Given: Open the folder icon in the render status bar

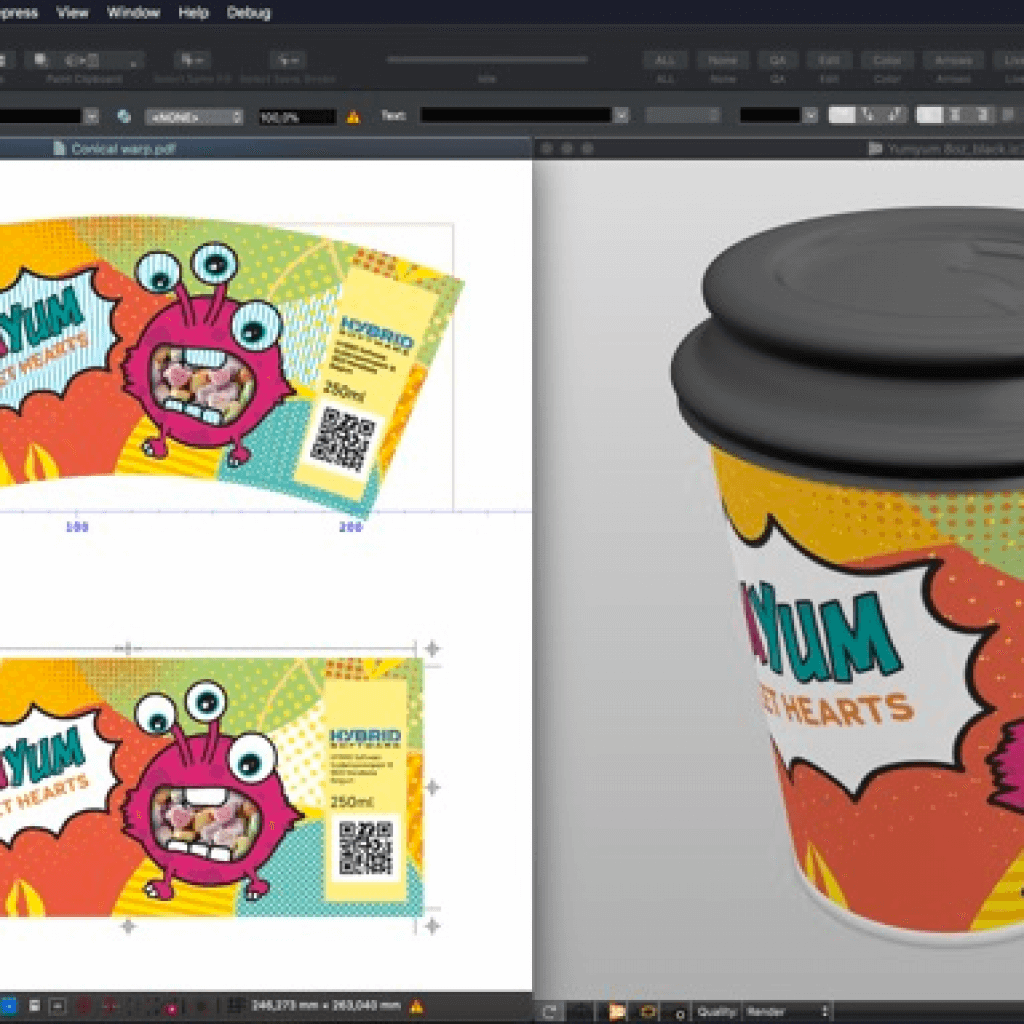Looking at the screenshot, I should [x=618, y=1011].
